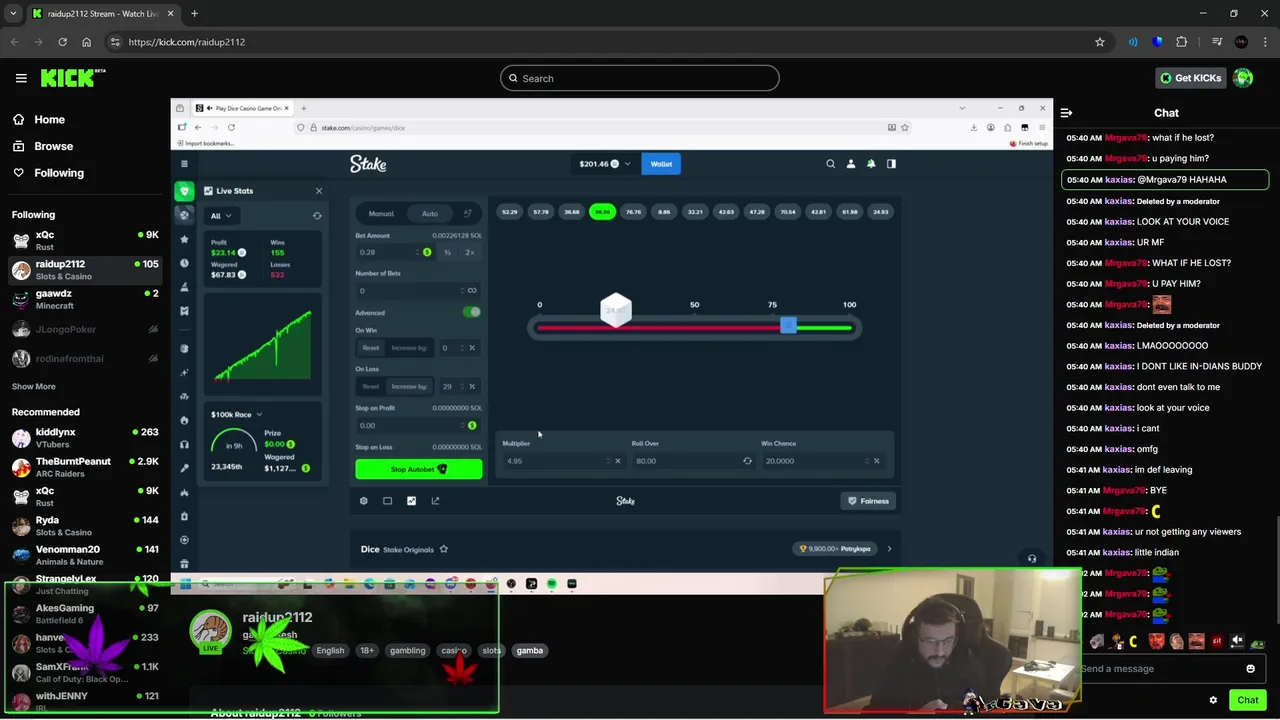The height and width of the screenshot is (720, 1280).
Task: Open the Kick hamburger menu
Action: [x=21, y=78]
